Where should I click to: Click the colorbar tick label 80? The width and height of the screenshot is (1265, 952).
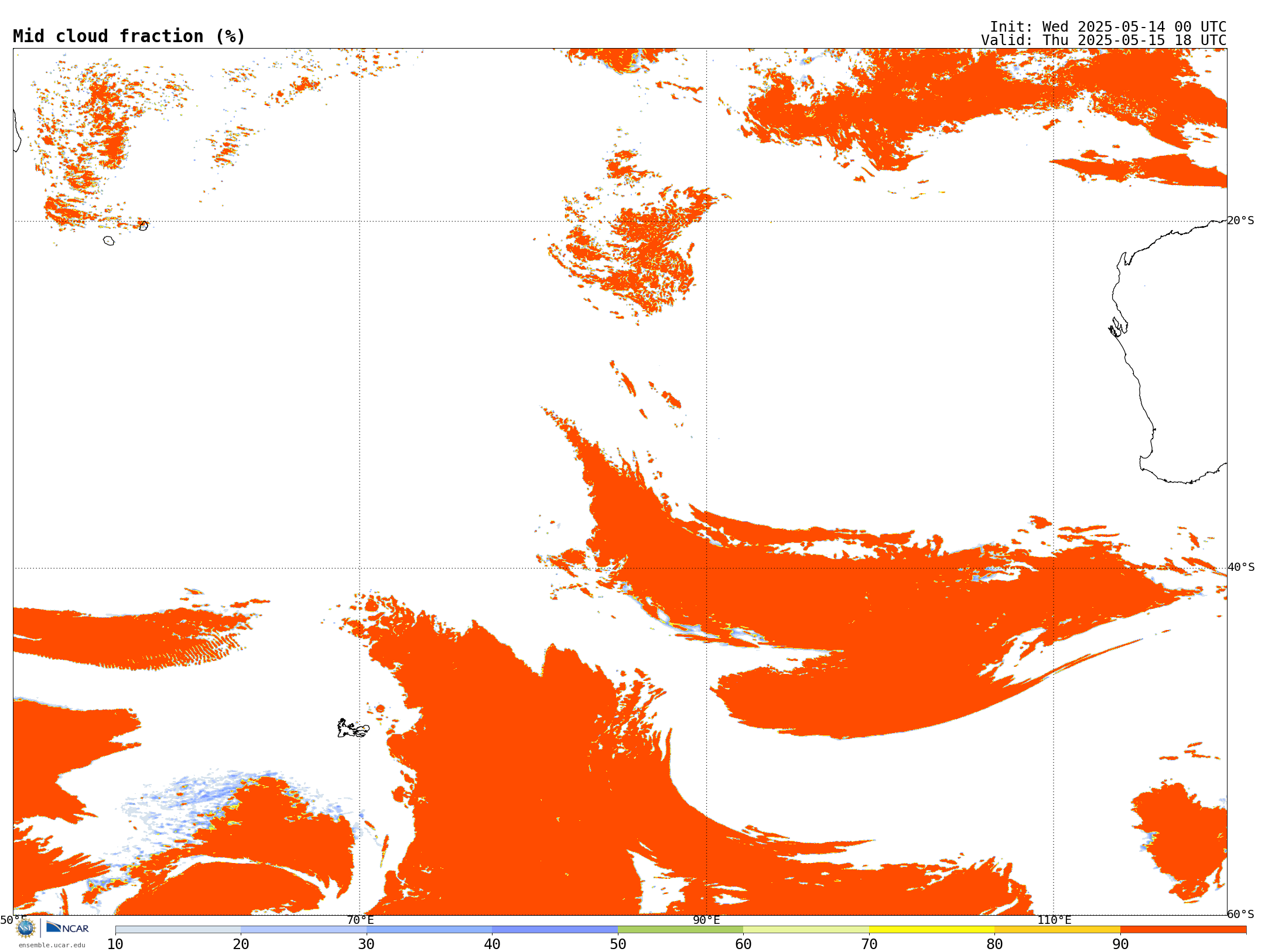tap(994, 944)
